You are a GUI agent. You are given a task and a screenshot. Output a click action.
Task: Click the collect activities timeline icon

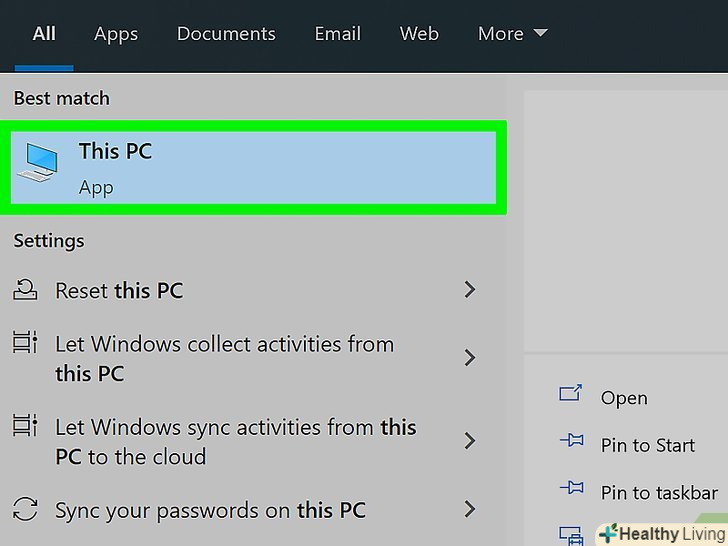25,345
